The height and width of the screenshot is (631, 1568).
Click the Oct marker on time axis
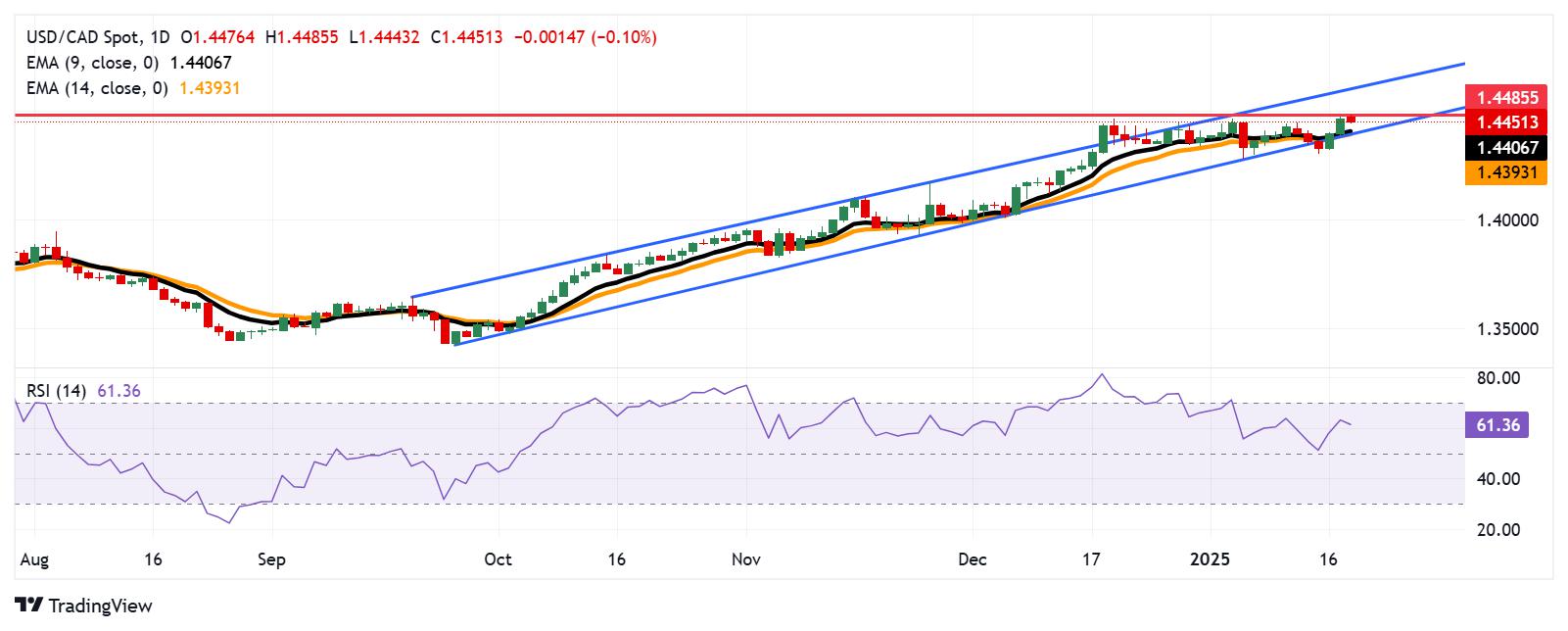click(x=498, y=559)
